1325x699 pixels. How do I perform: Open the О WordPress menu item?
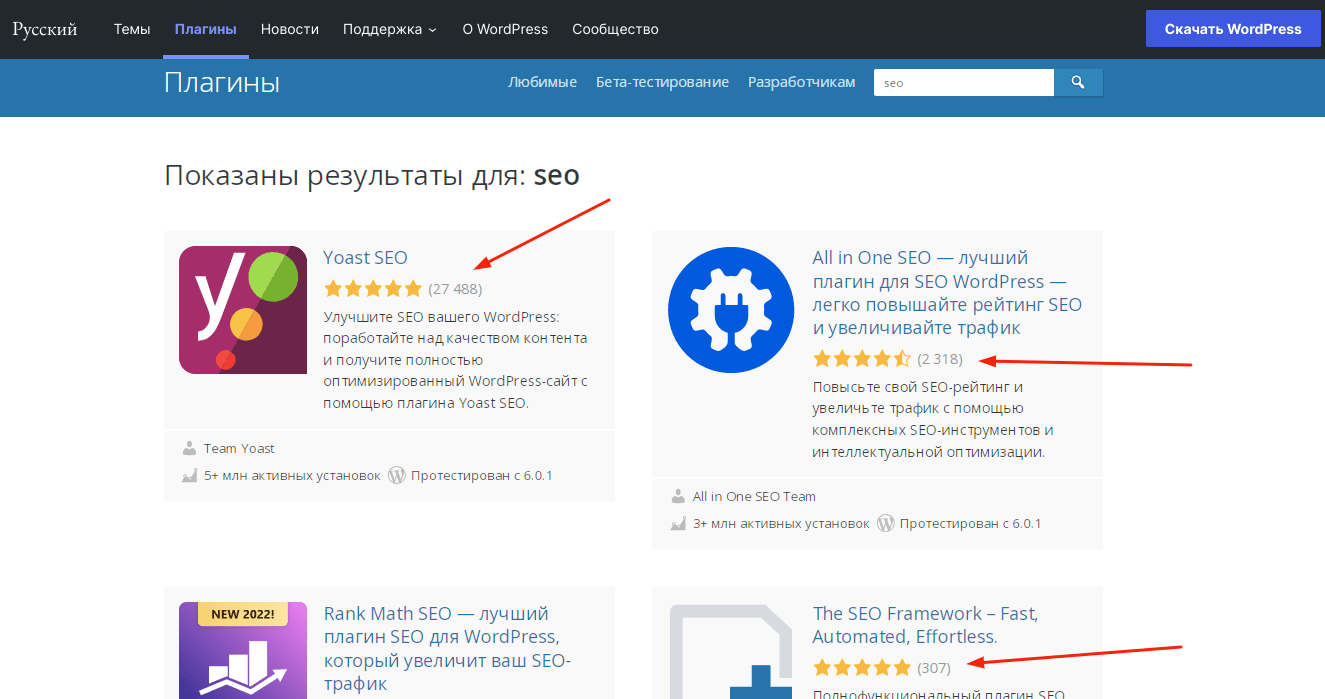pyautogui.click(x=505, y=29)
